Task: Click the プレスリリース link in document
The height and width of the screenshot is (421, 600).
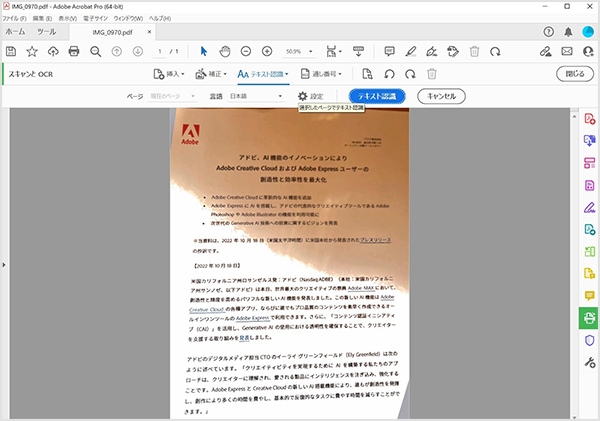Action: click(375, 240)
